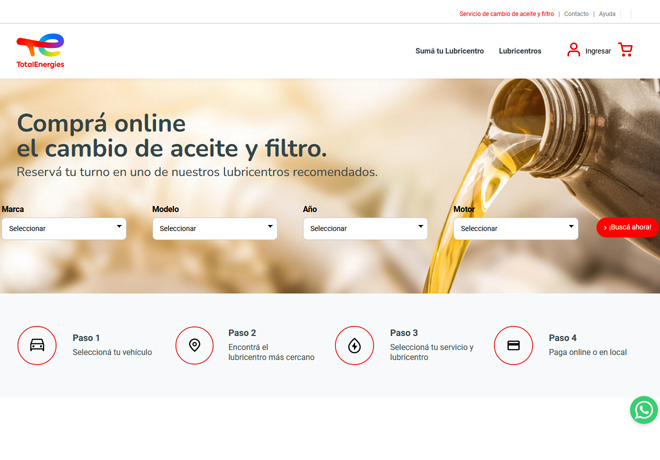Open WhatsApp chat bubble

[643, 410]
